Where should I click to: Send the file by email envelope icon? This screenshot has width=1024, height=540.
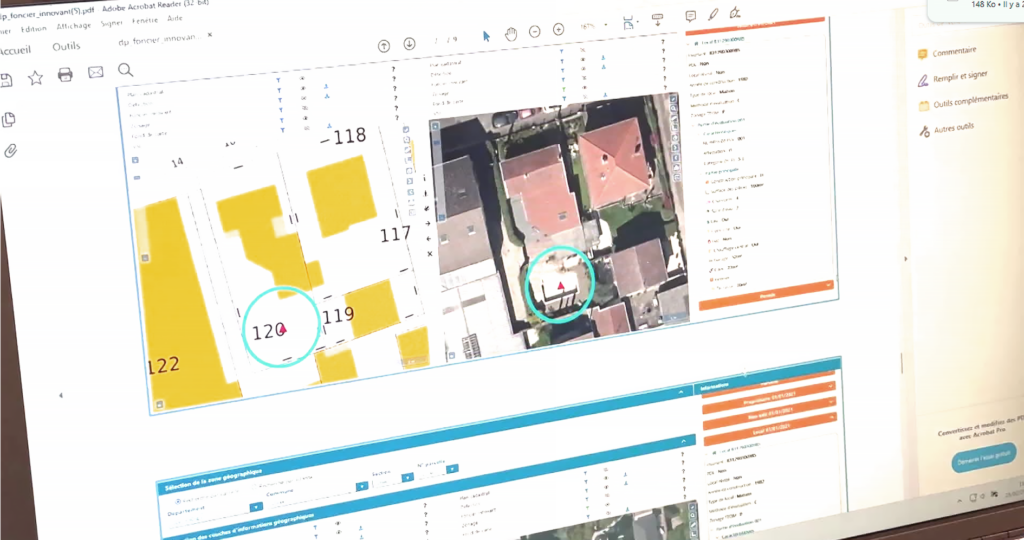pos(95,72)
